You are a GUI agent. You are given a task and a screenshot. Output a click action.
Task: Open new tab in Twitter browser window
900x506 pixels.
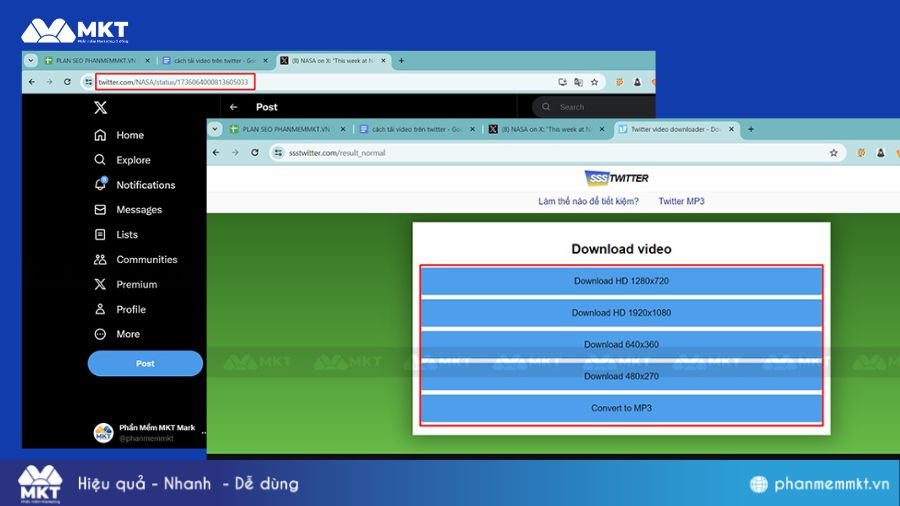401,60
